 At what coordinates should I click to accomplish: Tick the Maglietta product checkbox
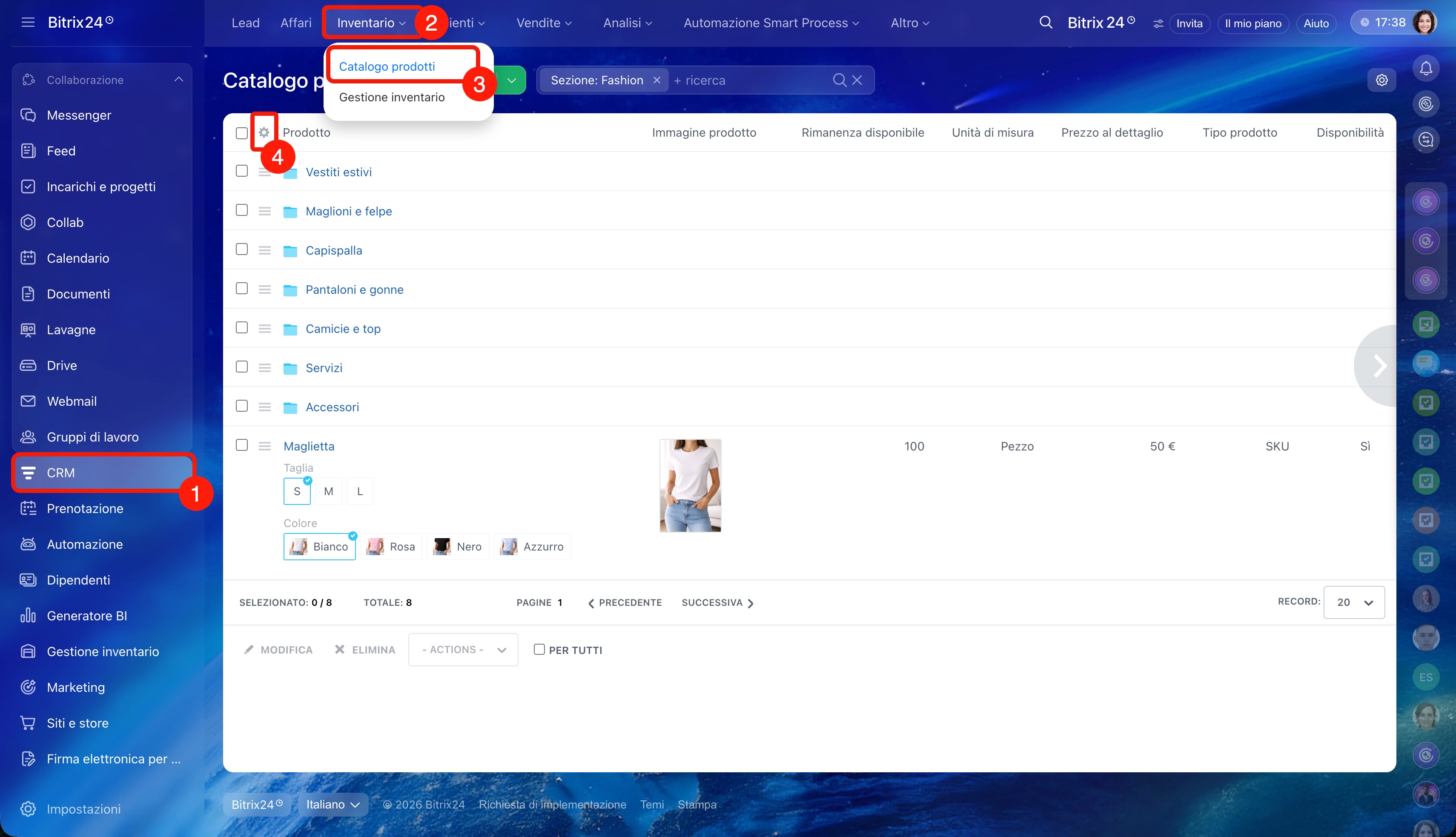(x=242, y=445)
